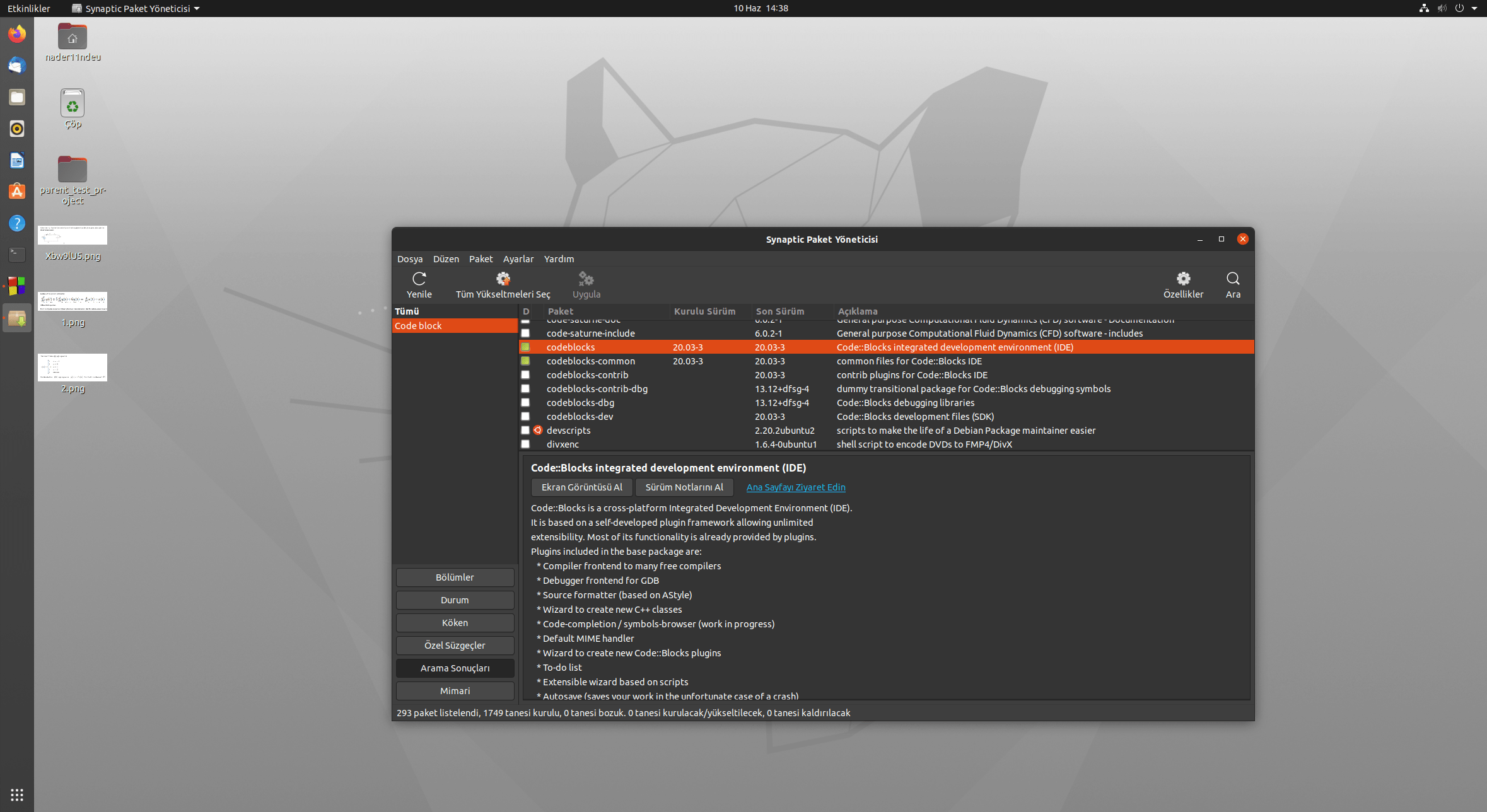
Task: Open the Düzen menu
Action: pyautogui.click(x=446, y=259)
